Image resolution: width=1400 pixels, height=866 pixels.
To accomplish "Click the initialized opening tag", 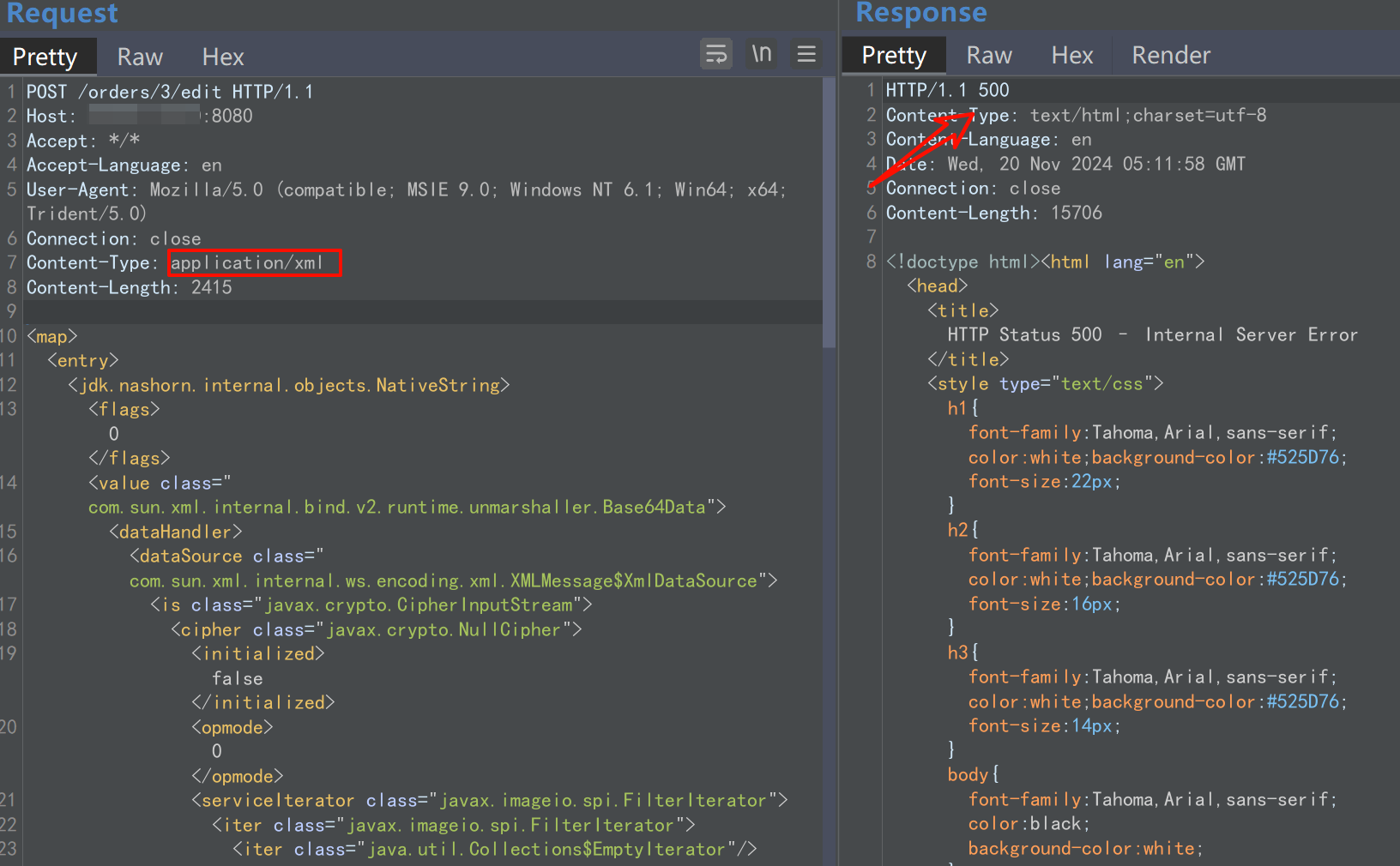I will 258,653.
